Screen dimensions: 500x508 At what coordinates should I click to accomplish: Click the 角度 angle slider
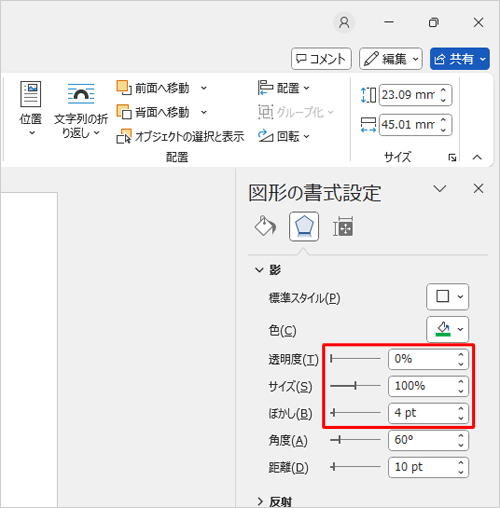[x=355, y=440]
